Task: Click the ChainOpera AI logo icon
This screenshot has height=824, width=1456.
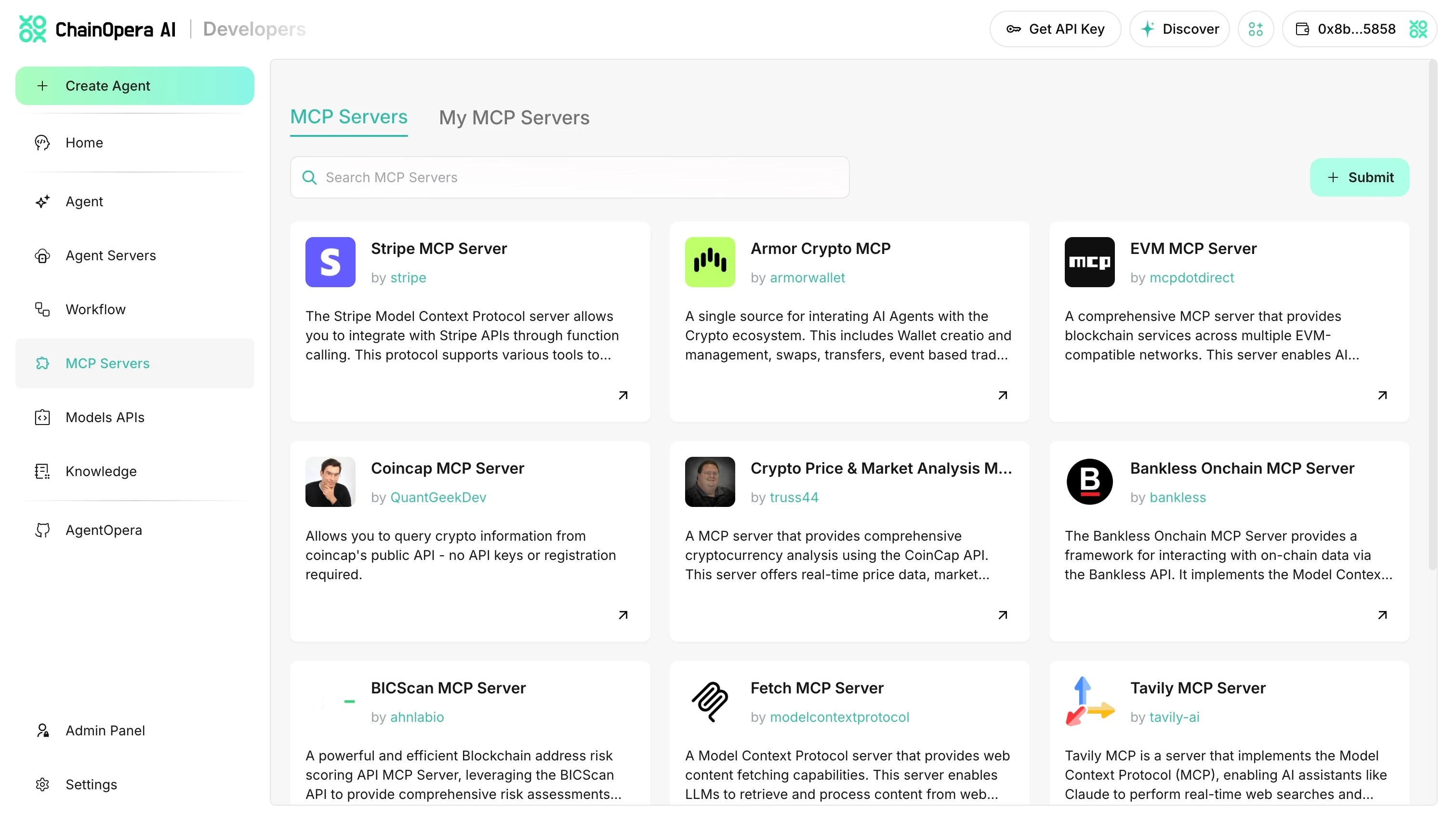Action: [32, 29]
